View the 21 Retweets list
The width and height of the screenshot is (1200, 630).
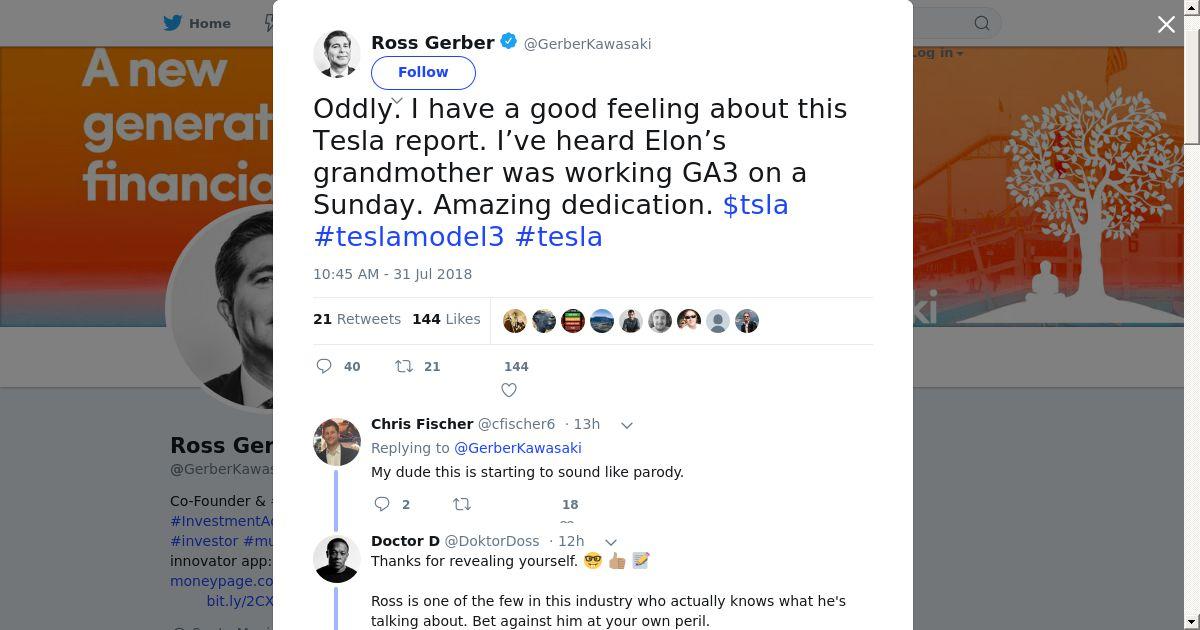pos(357,319)
